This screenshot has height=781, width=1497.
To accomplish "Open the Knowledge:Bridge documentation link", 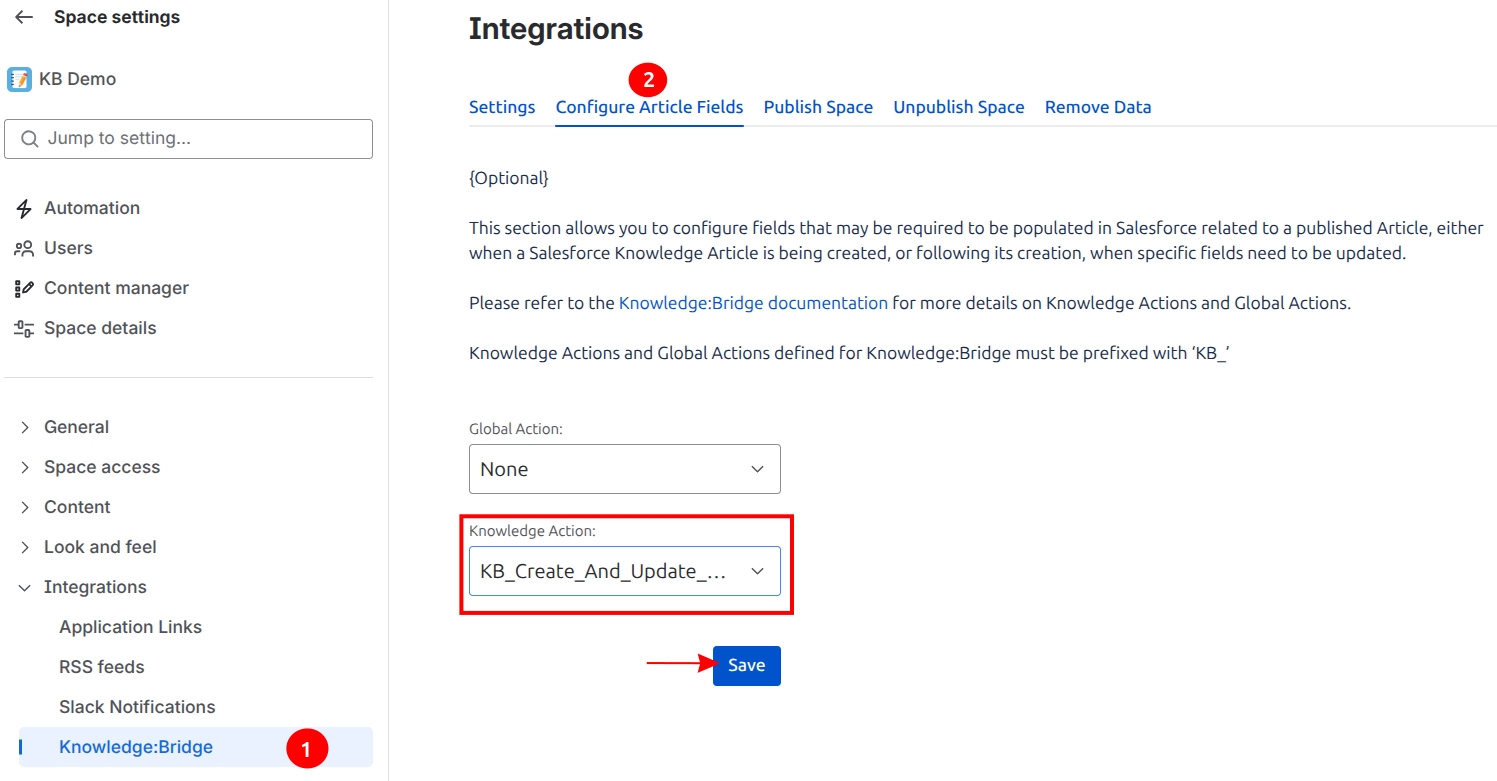I will pyautogui.click(x=753, y=302).
